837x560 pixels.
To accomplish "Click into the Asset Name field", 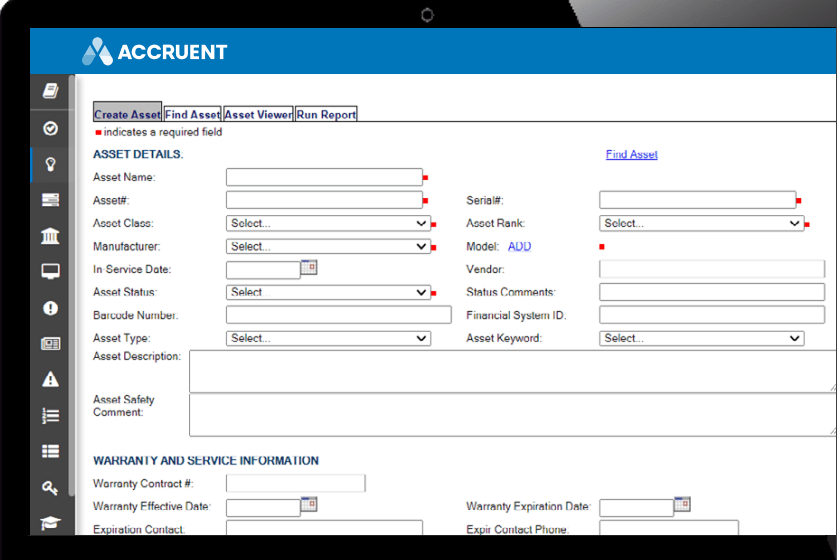I will click(324, 178).
